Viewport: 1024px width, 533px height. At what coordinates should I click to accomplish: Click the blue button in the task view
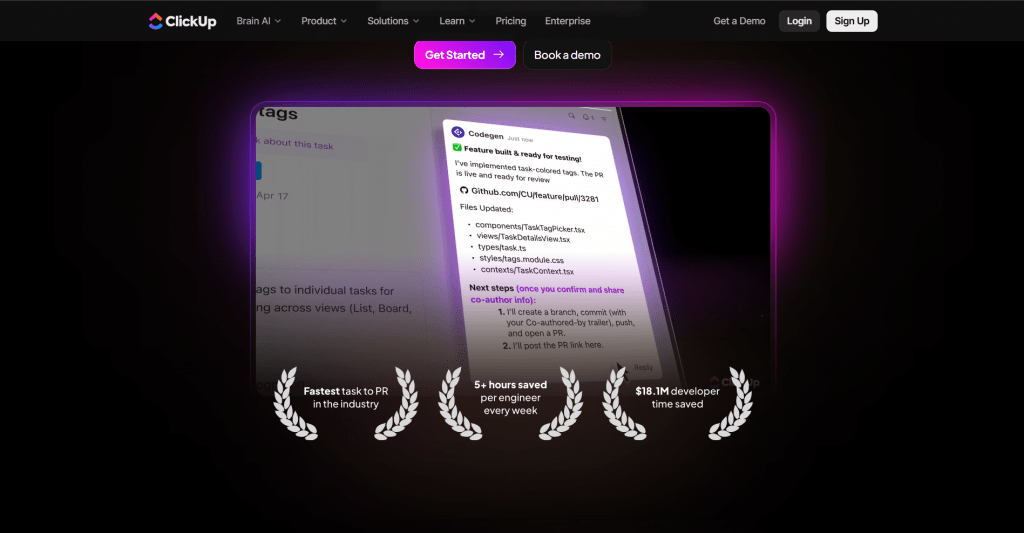pos(259,170)
